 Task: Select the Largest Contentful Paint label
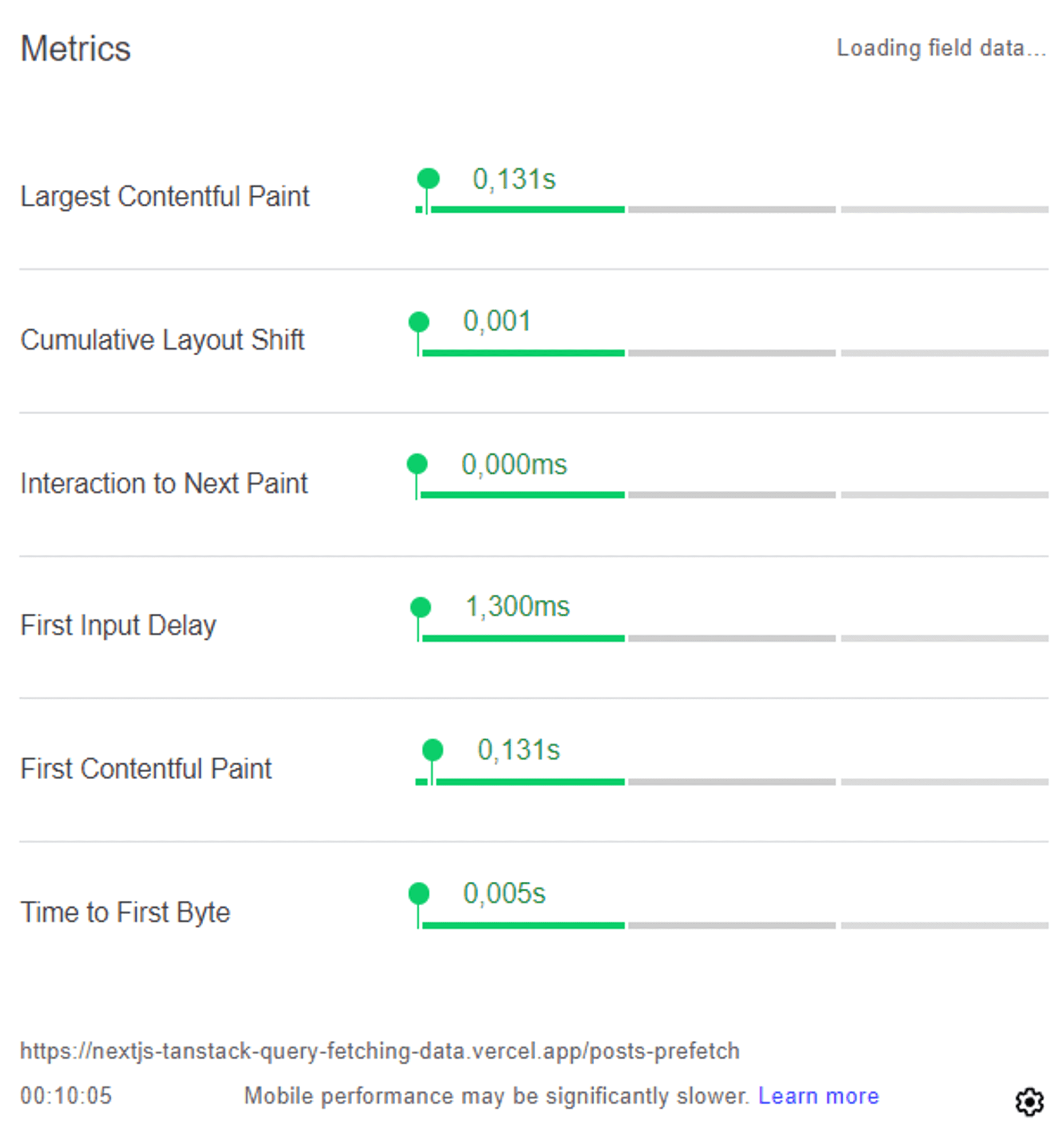point(165,196)
